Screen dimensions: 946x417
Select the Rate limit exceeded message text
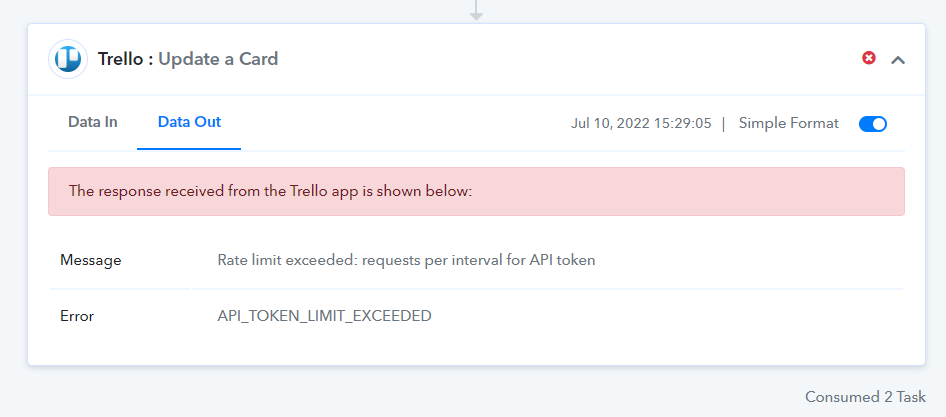pos(406,260)
